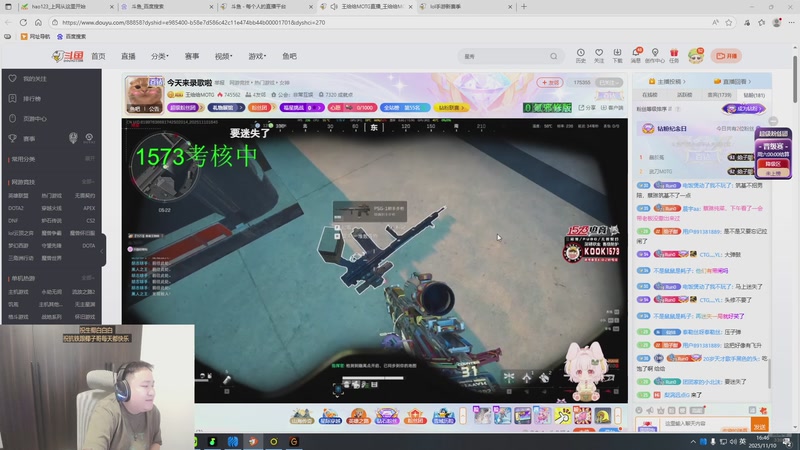Open the 鱼吧 nav item
Screen dimensions: 800x450
tap(289, 56)
